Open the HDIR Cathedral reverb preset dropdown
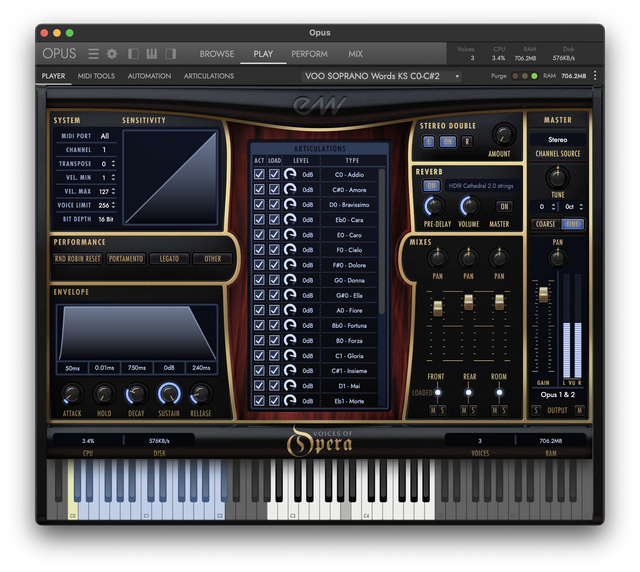 click(481, 186)
